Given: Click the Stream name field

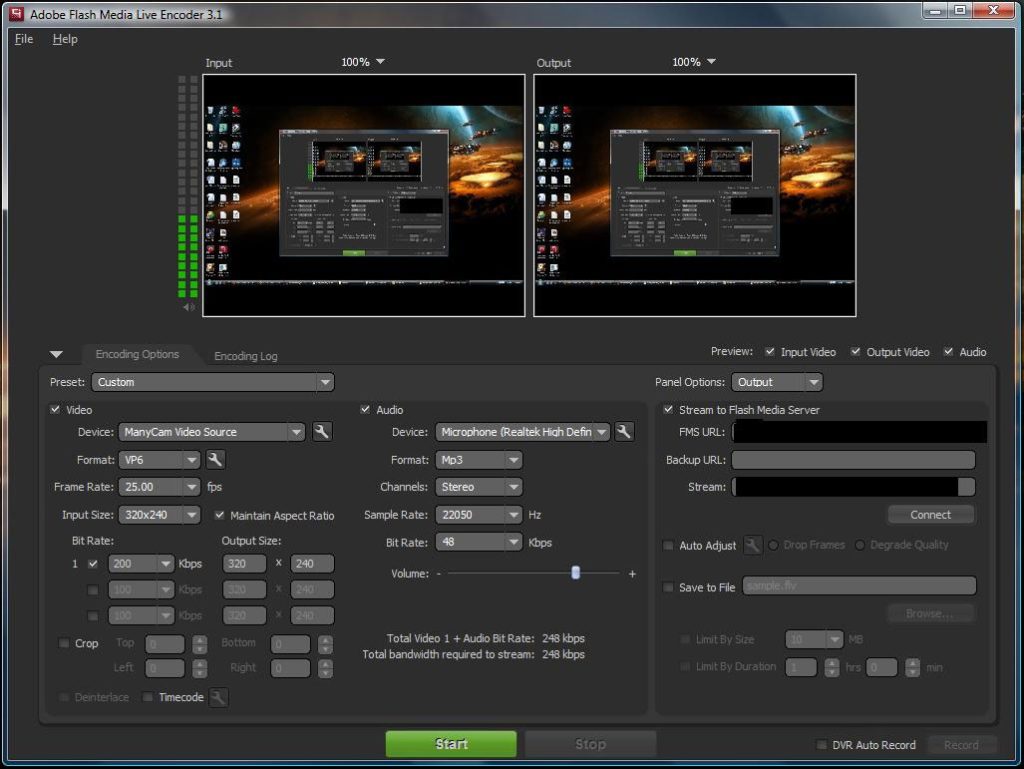Looking at the screenshot, I should click(x=854, y=487).
